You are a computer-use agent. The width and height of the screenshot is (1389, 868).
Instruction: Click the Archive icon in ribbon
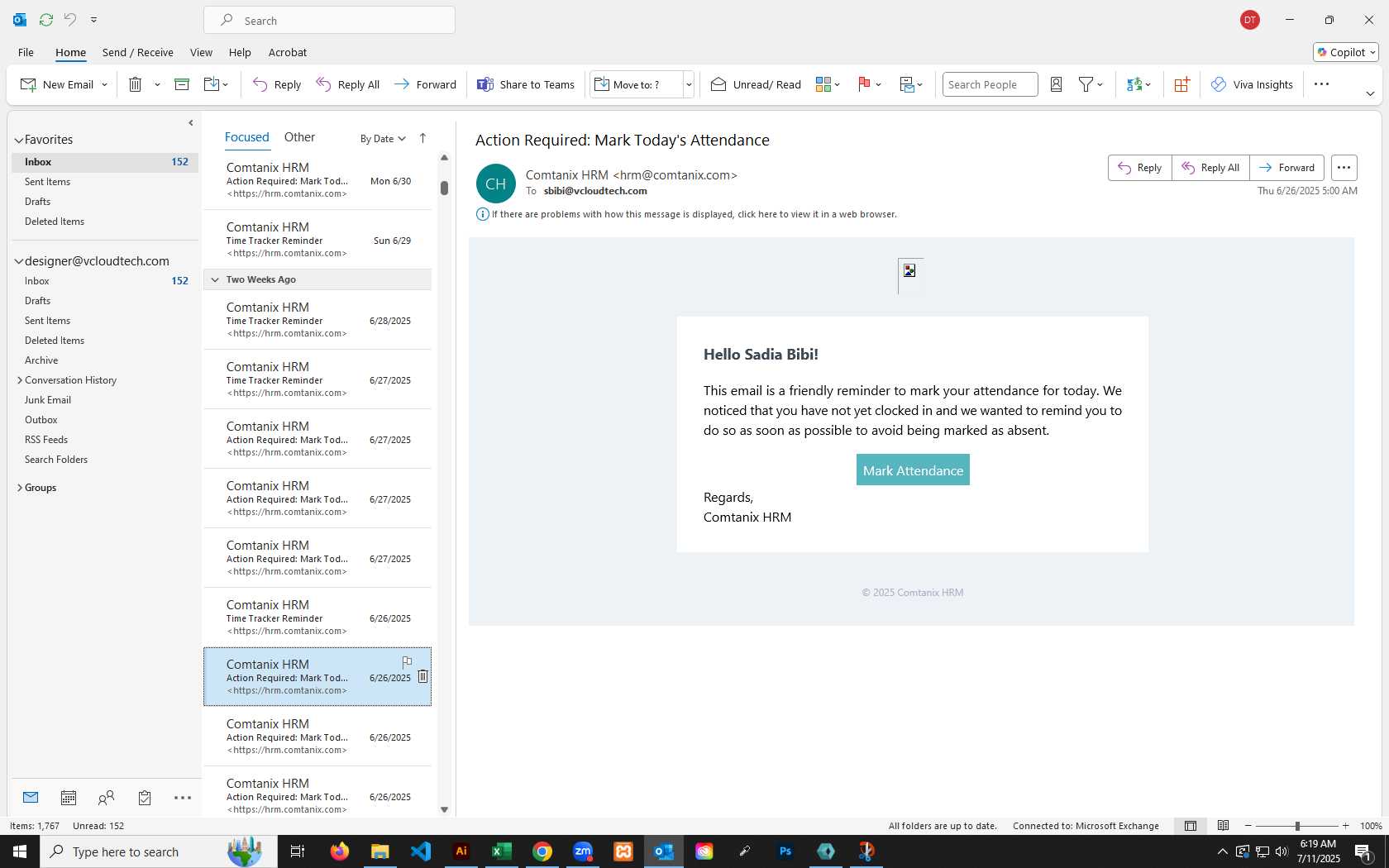[x=182, y=84]
